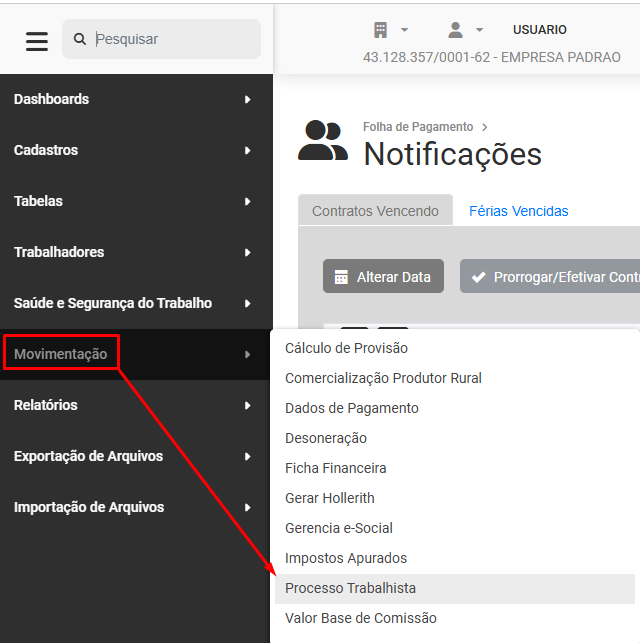This screenshot has height=643, width=640.
Task: Expand the Cadastros submenu arrow
Action: [247, 151]
